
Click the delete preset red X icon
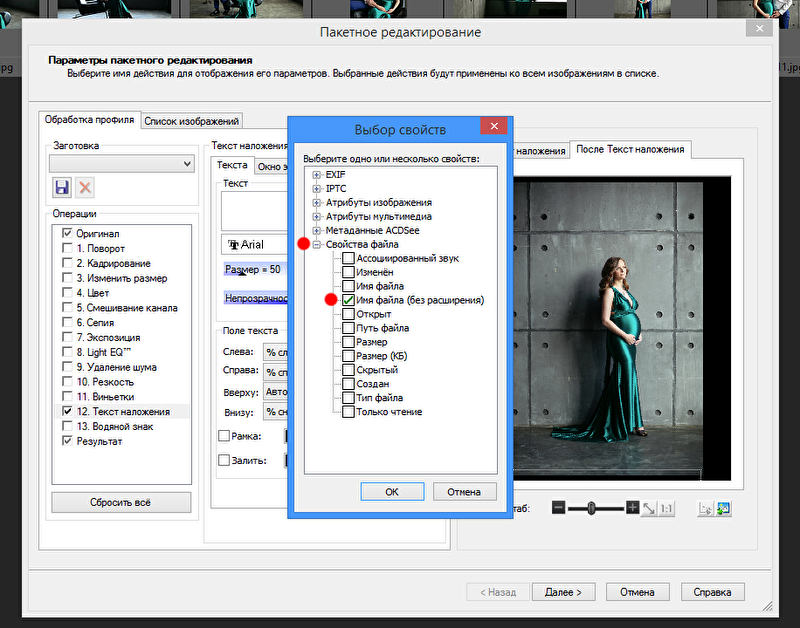pyautogui.click(x=85, y=187)
